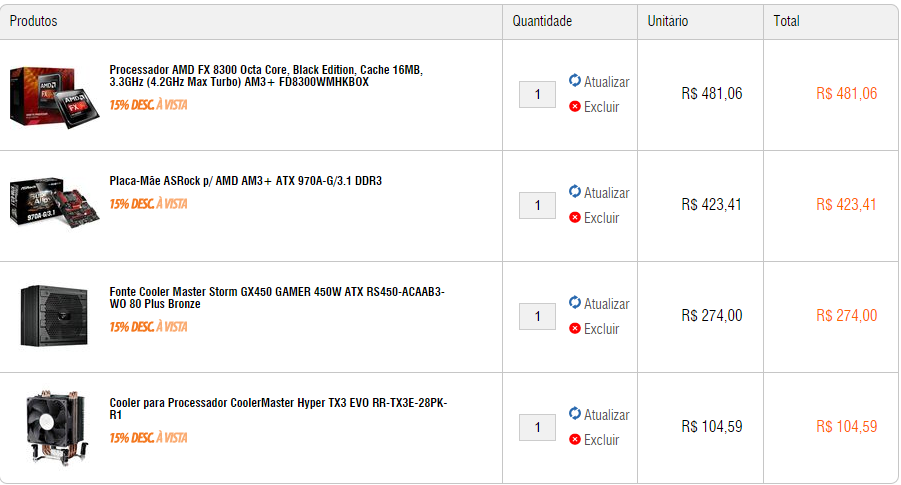Click the AMD FX processor box thumbnail

click(54, 97)
